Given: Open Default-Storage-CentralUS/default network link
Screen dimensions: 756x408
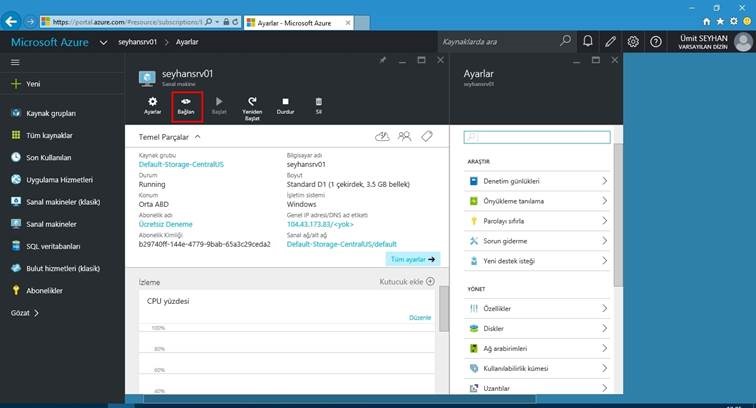Looking at the screenshot, I should (341, 245).
